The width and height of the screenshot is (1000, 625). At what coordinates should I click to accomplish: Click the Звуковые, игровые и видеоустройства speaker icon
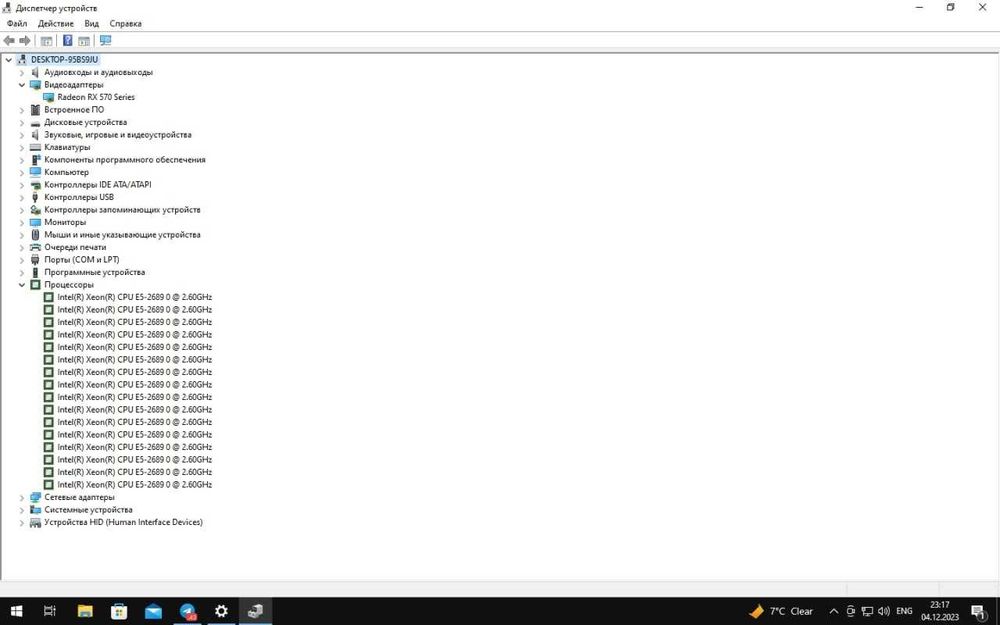click(35, 135)
